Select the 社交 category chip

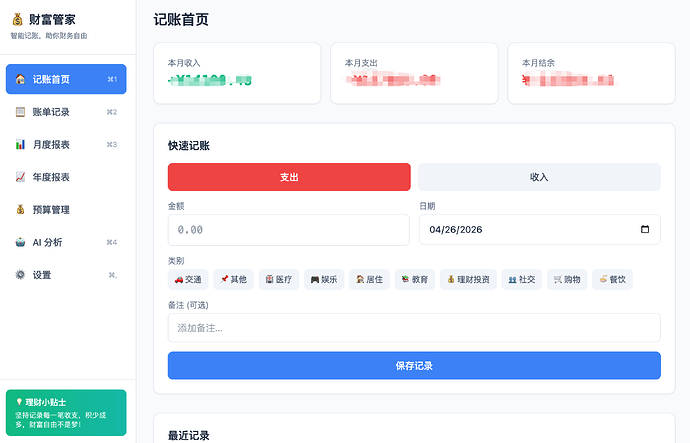(x=522, y=279)
